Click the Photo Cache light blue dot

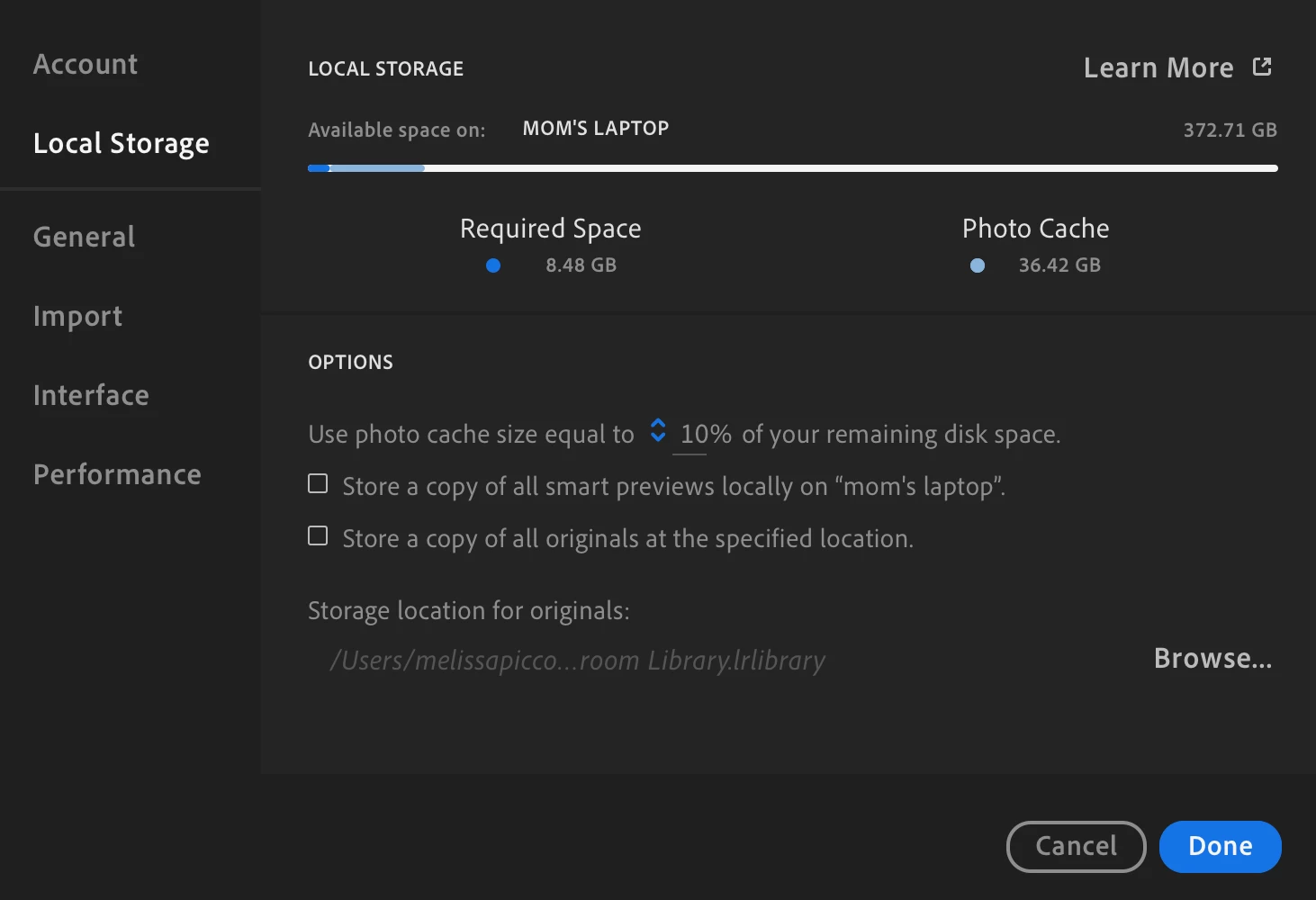tap(978, 265)
